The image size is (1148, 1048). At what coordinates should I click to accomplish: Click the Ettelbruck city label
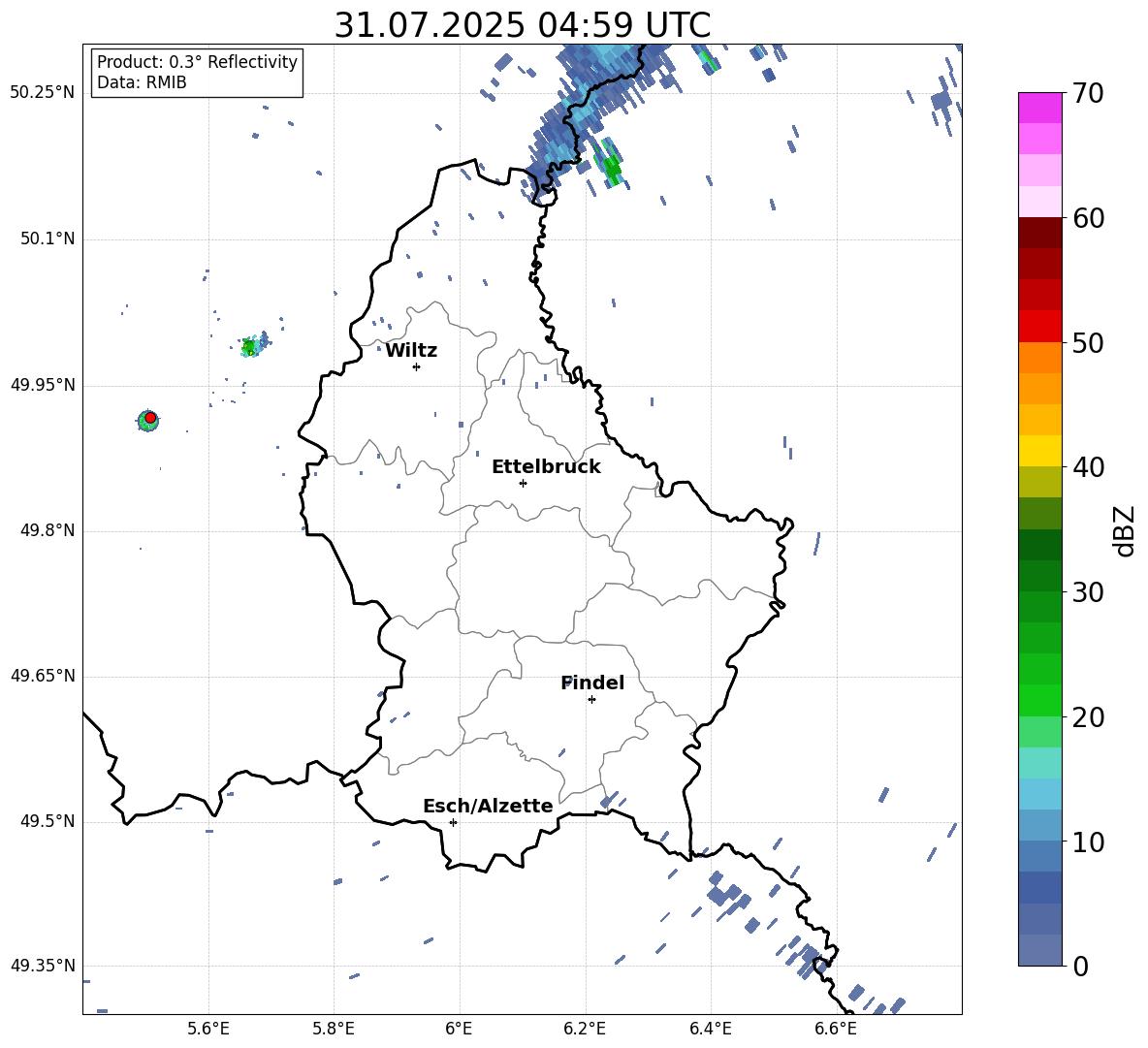point(546,467)
